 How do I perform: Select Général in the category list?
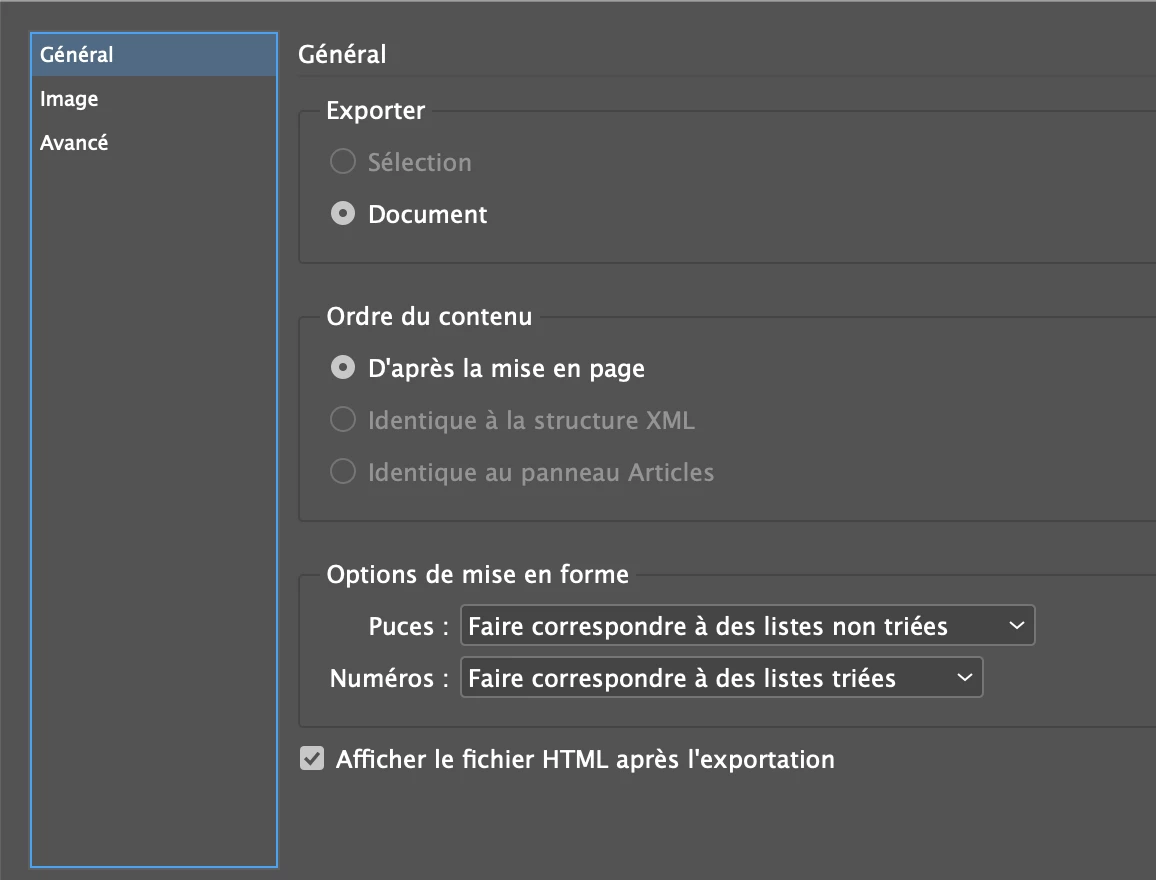click(x=77, y=55)
